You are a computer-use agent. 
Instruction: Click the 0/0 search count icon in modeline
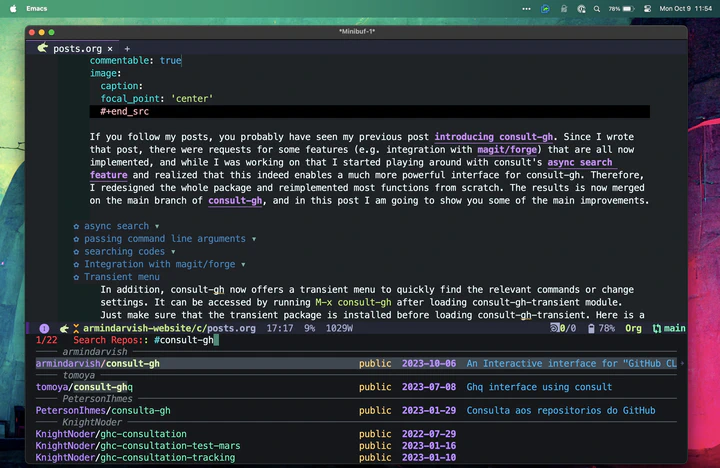[563, 328]
